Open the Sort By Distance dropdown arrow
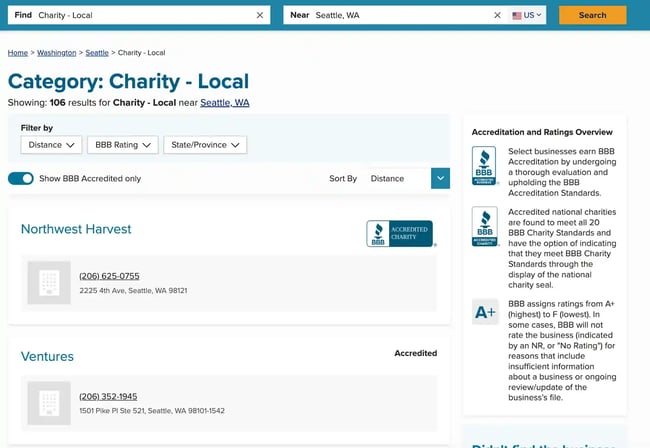The width and height of the screenshot is (650, 448). tap(440, 178)
